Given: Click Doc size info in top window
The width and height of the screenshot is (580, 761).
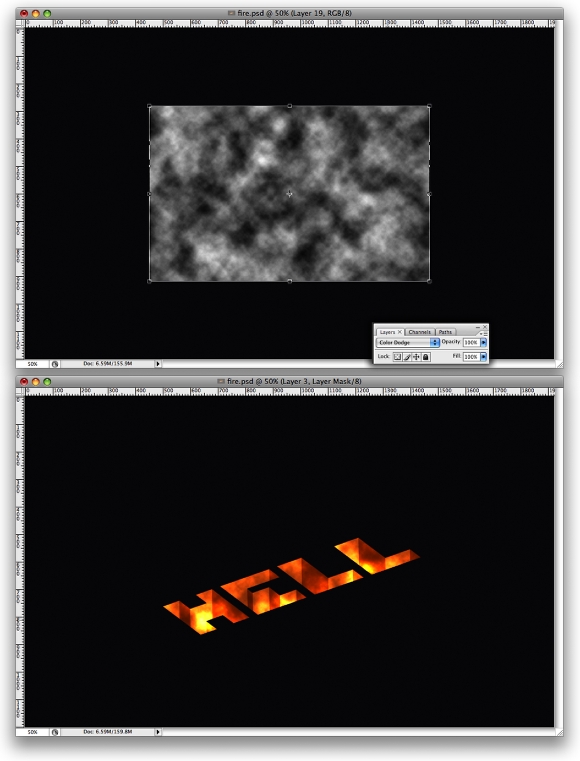Looking at the screenshot, I should point(107,364).
